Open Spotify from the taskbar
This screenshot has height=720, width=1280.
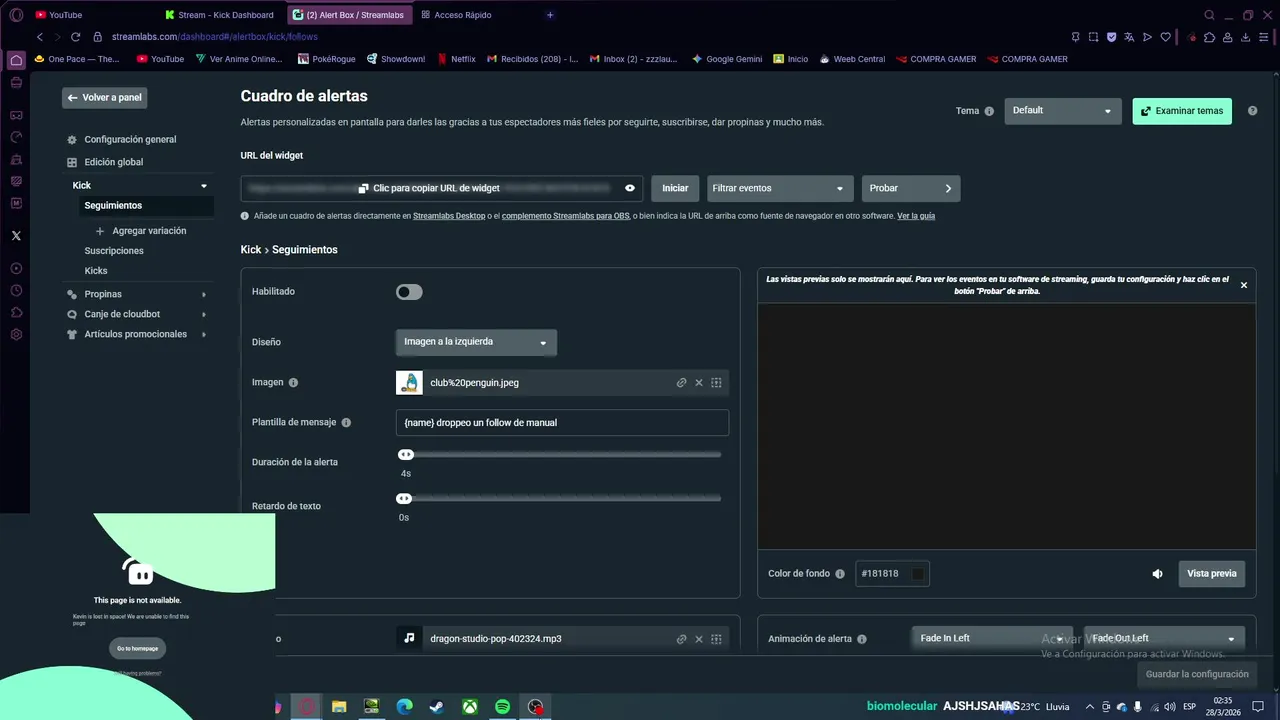(502, 707)
